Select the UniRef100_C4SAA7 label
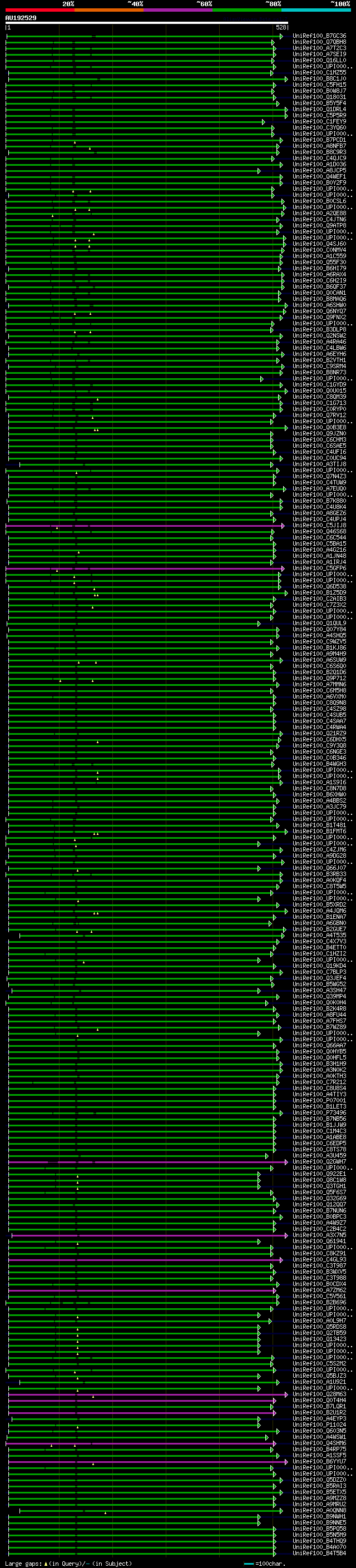The width and height of the screenshot is (356, 1568). (x=319, y=721)
